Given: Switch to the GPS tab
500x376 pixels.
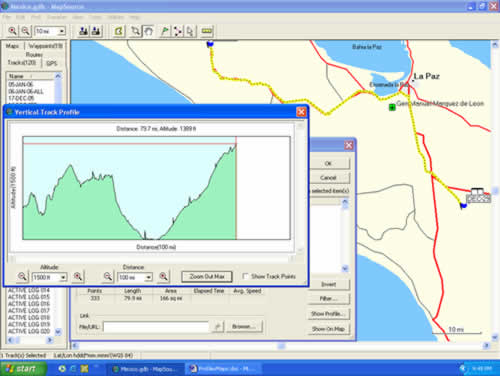Looking at the screenshot, I should click(x=52, y=63).
